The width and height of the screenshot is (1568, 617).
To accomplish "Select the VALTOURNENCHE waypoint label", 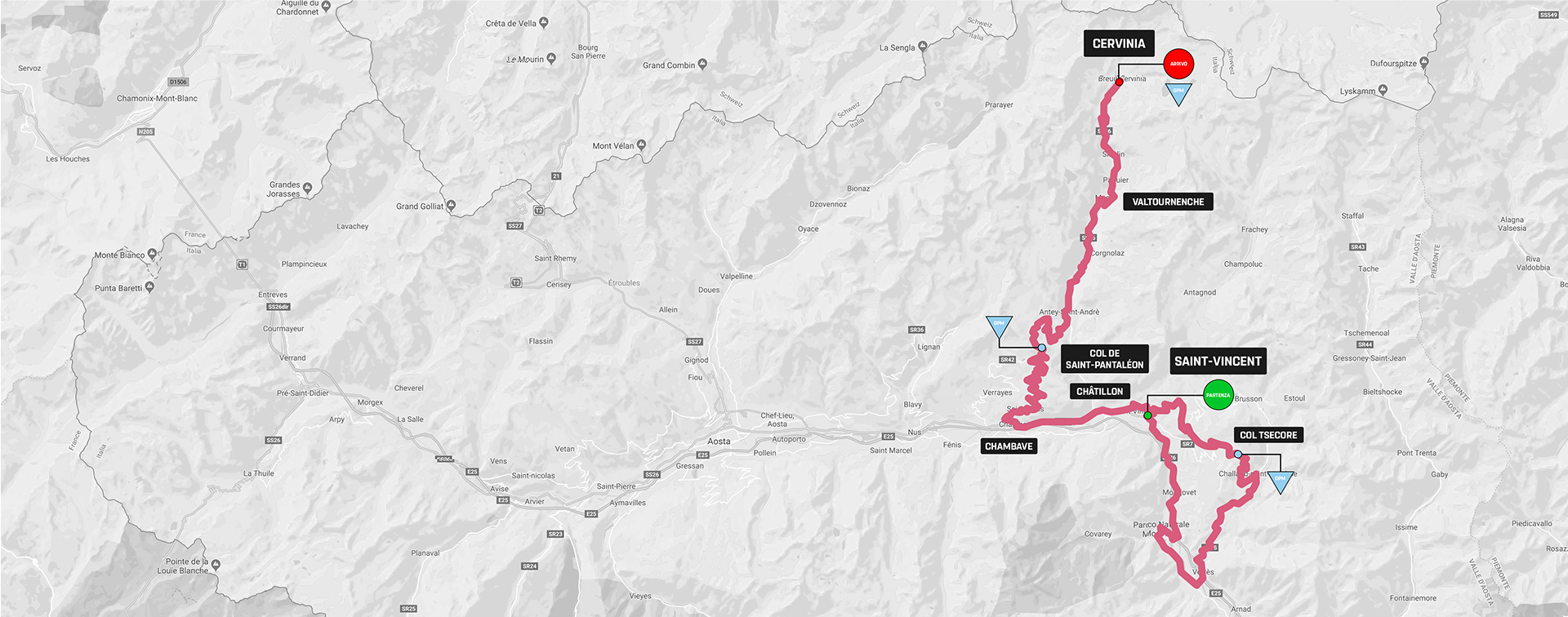I will coord(1168,202).
